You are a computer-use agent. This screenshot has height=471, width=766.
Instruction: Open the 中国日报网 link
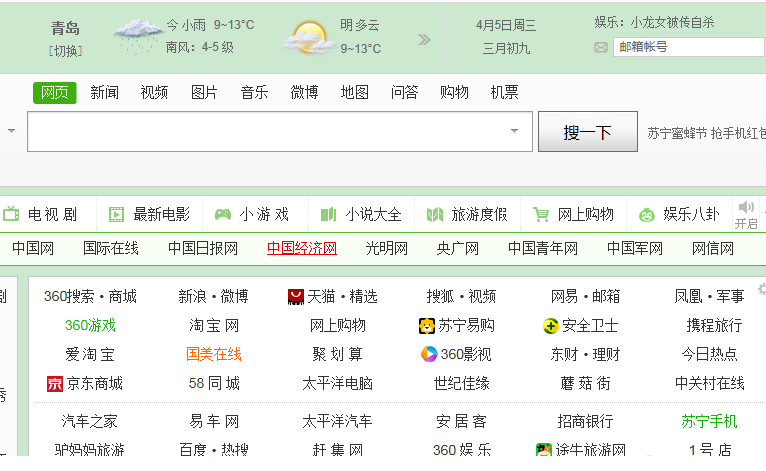(203, 249)
